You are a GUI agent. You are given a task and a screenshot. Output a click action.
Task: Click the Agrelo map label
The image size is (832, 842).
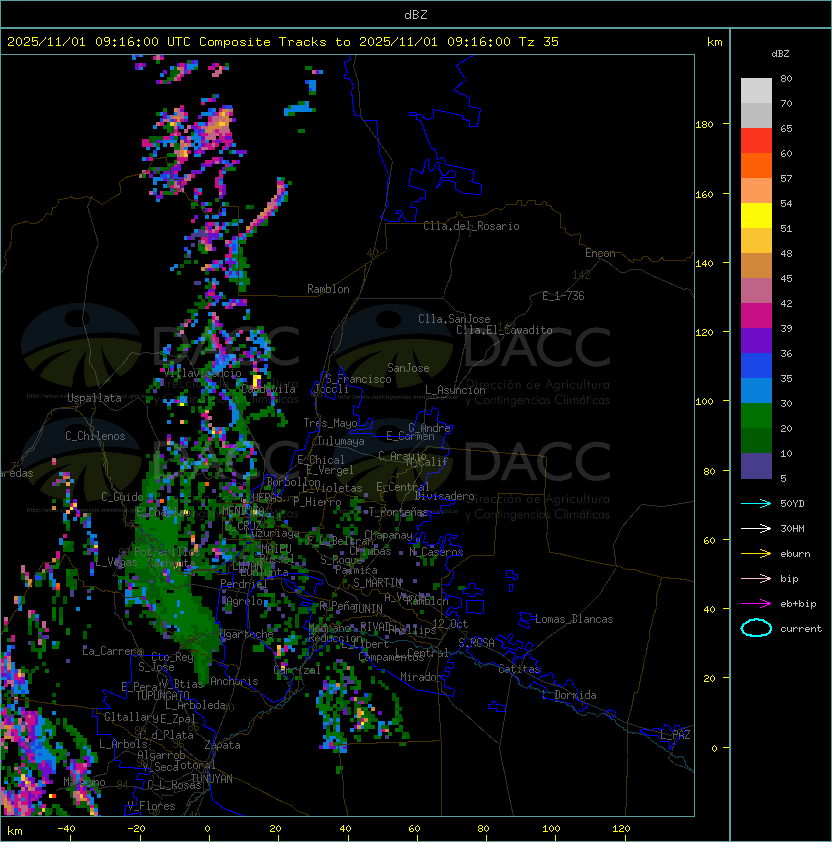pyautogui.click(x=244, y=601)
